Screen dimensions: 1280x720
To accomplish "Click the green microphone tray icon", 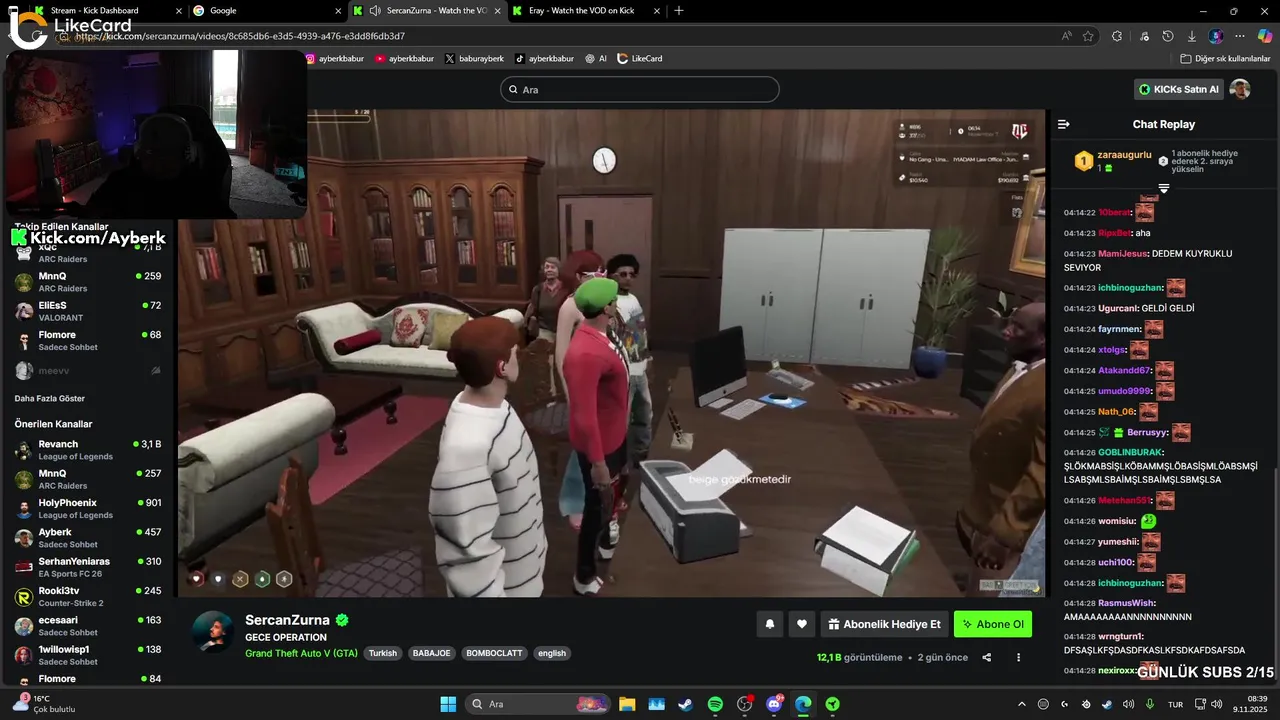I will point(1151,704).
